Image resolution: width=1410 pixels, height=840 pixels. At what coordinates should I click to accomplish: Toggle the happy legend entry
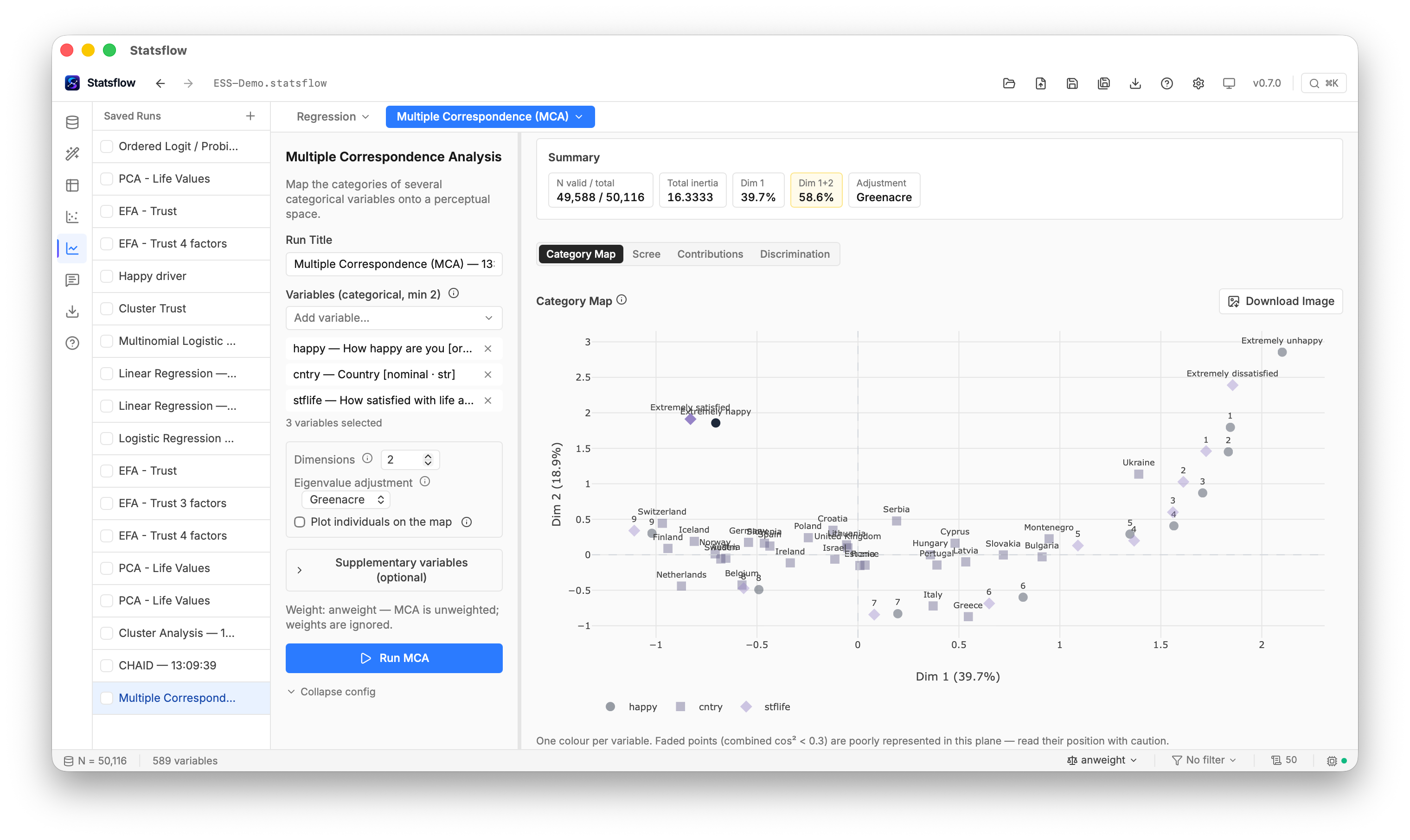(631, 707)
